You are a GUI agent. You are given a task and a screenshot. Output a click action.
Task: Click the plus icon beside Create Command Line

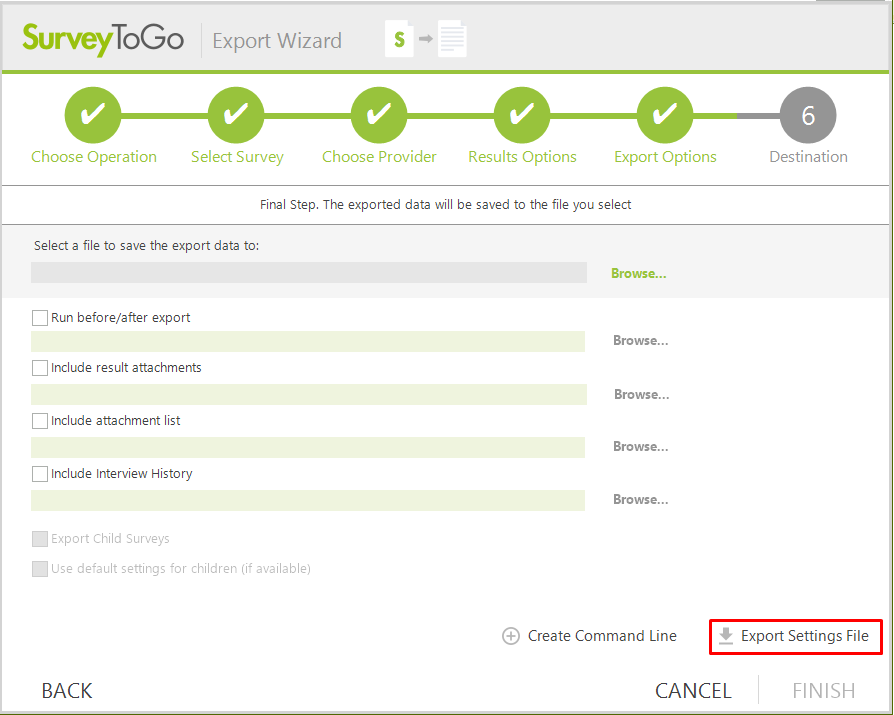(511, 636)
